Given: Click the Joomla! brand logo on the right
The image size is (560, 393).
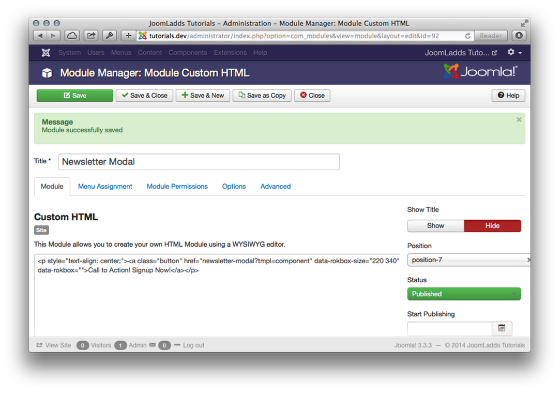Looking at the screenshot, I should [481, 71].
